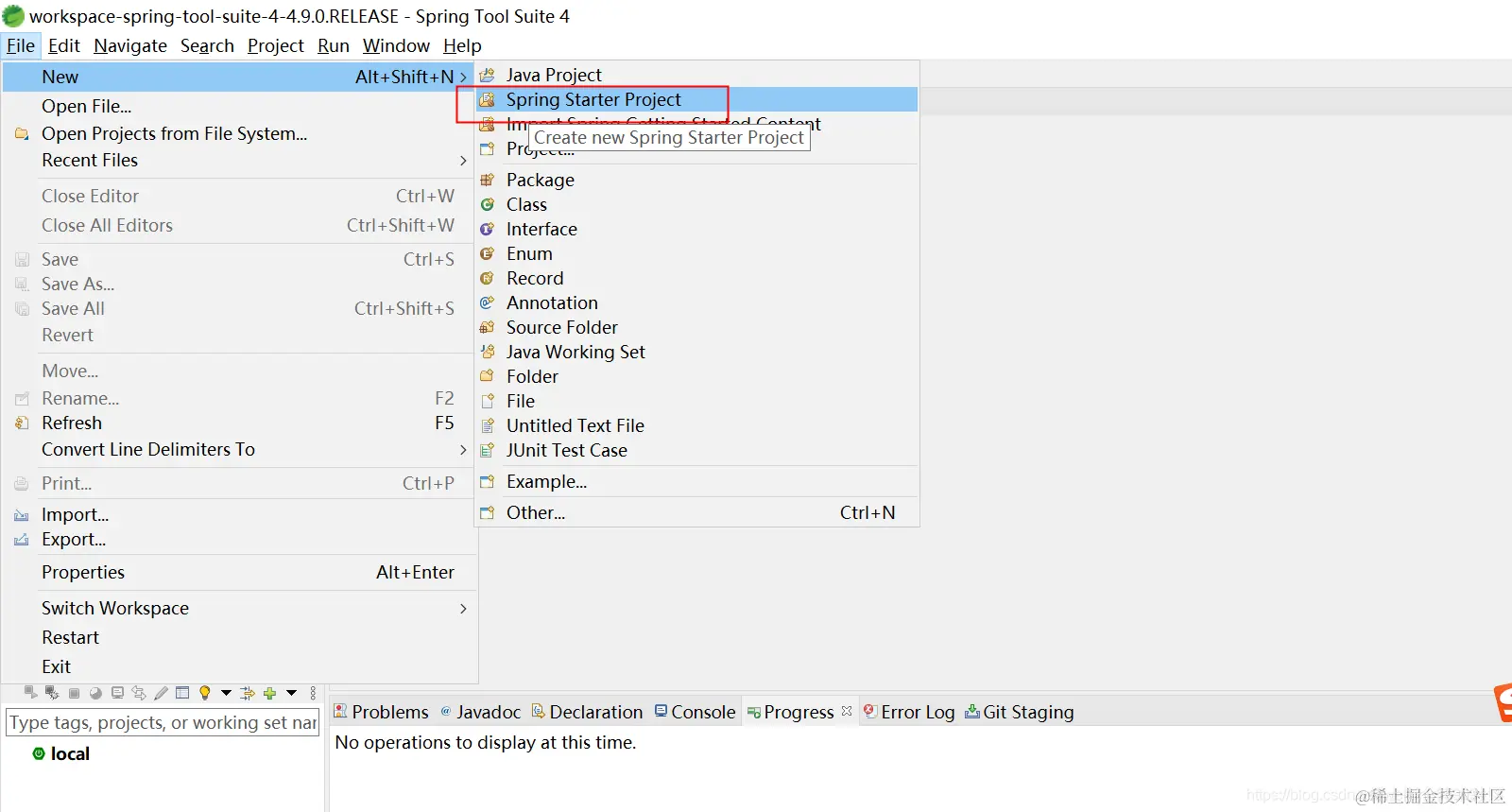Click Properties Alt+Enter in the File menu

pyautogui.click(x=238, y=572)
